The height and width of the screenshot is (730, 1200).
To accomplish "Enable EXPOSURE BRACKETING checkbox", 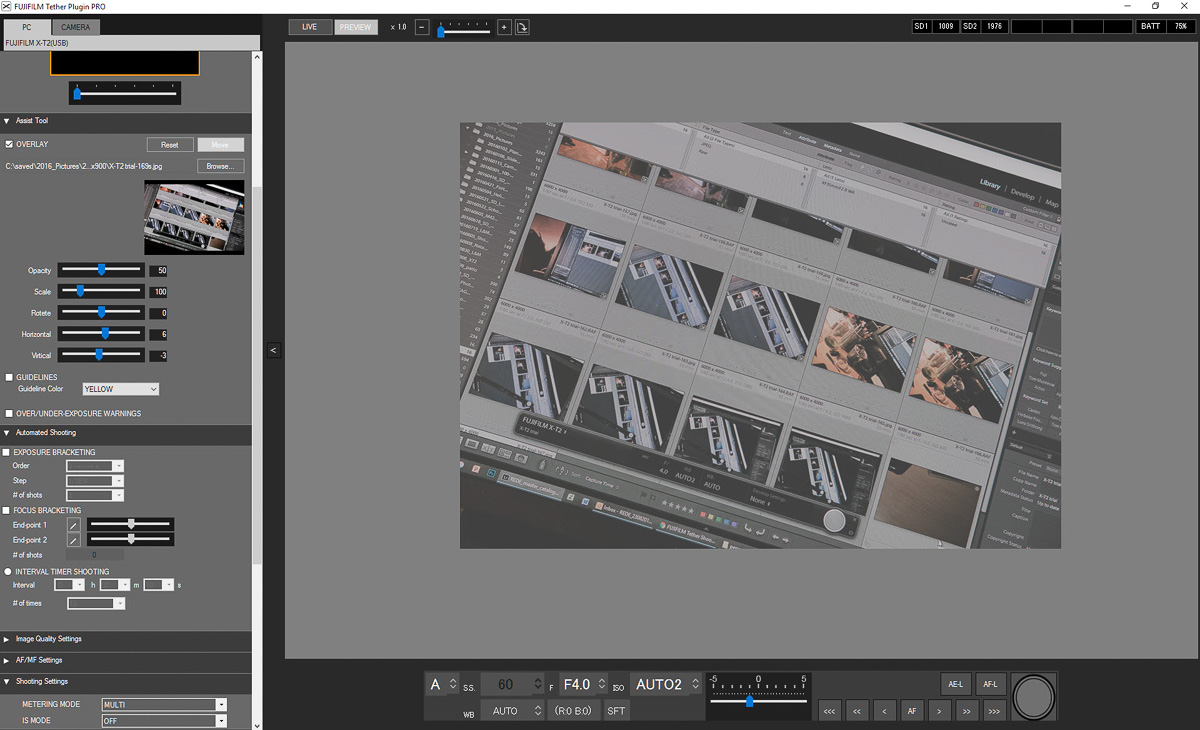I will [x=7, y=453].
